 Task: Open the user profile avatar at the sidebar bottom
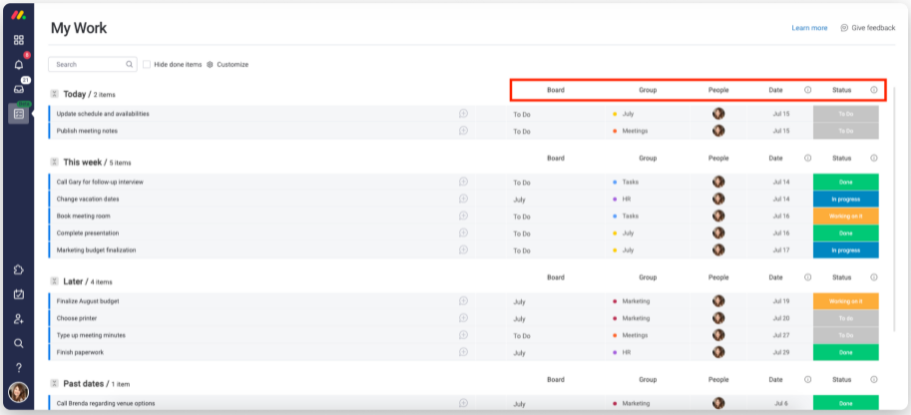(18, 393)
